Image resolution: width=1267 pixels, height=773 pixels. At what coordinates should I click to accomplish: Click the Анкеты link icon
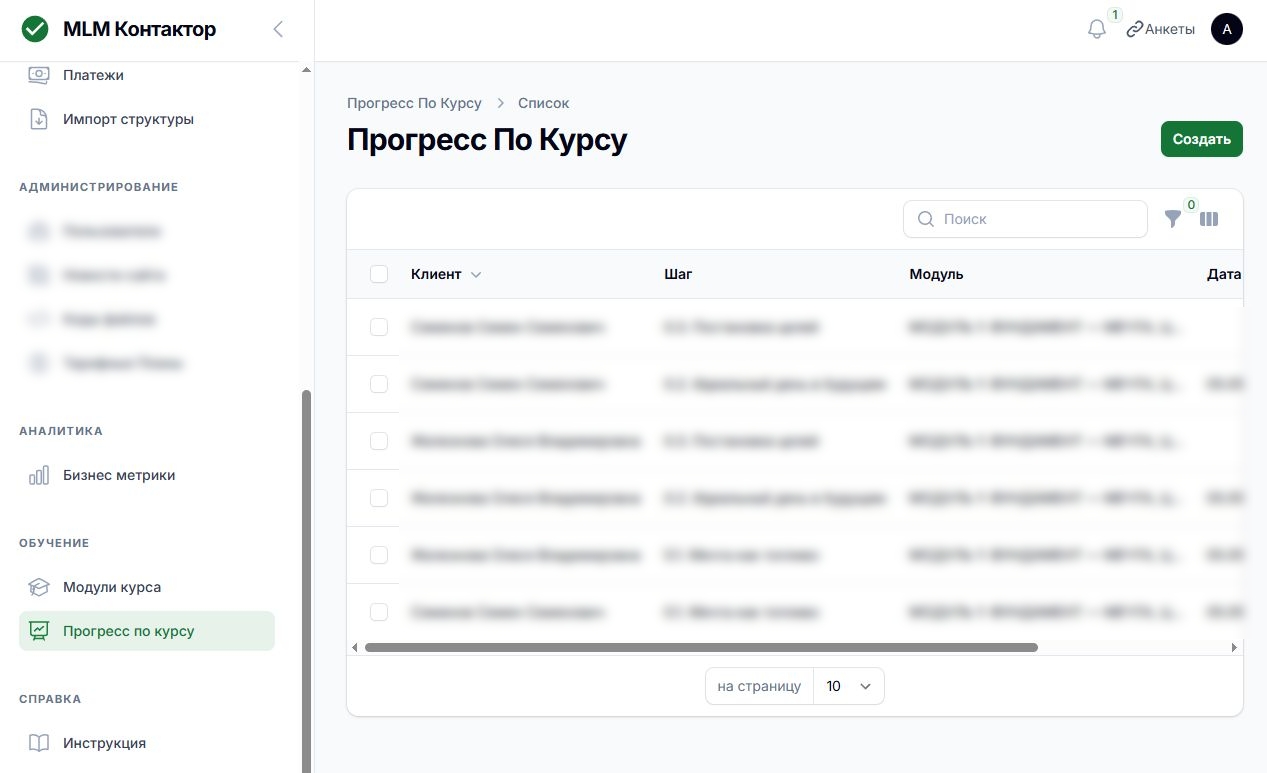point(1134,30)
